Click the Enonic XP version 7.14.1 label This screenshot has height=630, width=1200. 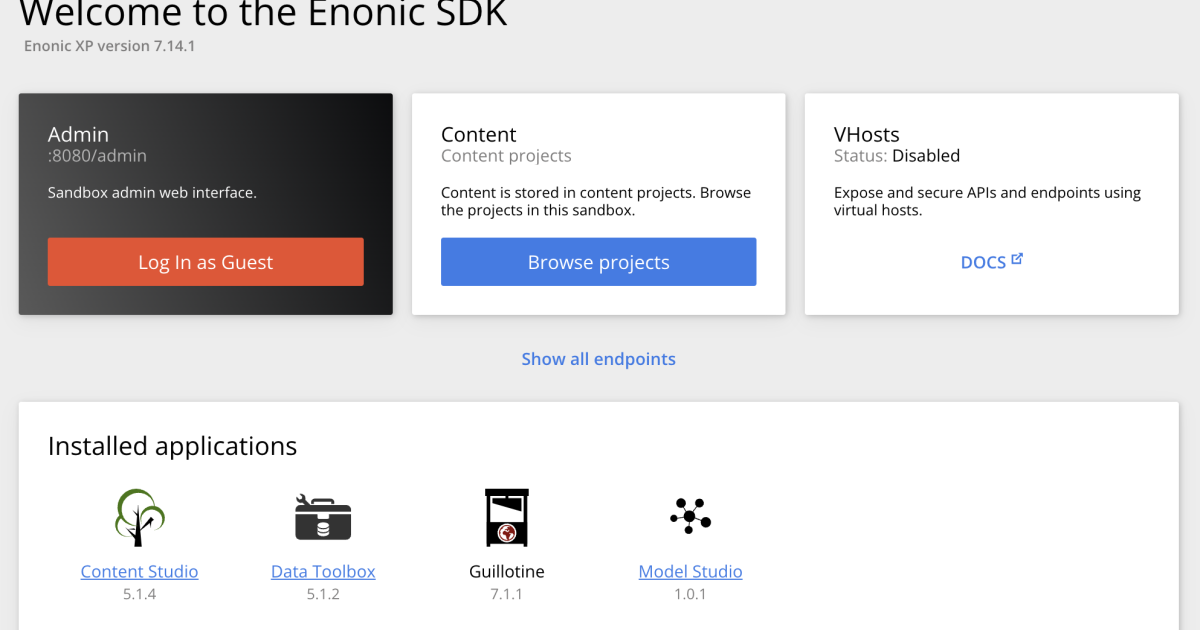pyautogui.click(x=108, y=45)
